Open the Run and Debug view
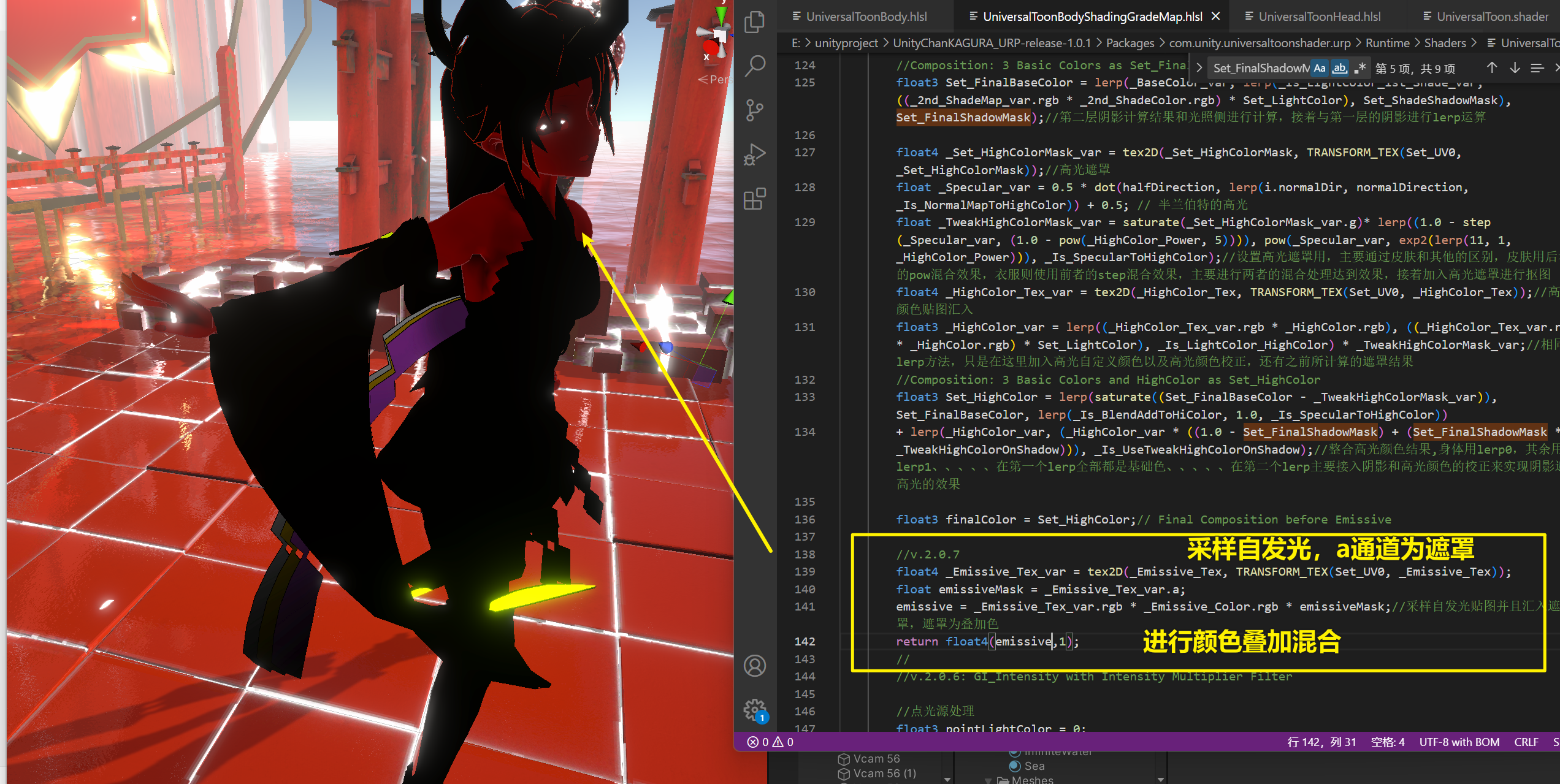Viewport: 1560px width, 784px height. [754, 154]
